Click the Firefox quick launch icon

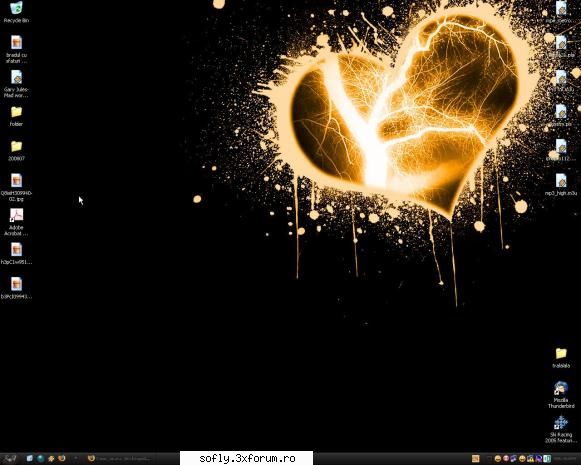pos(62,459)
